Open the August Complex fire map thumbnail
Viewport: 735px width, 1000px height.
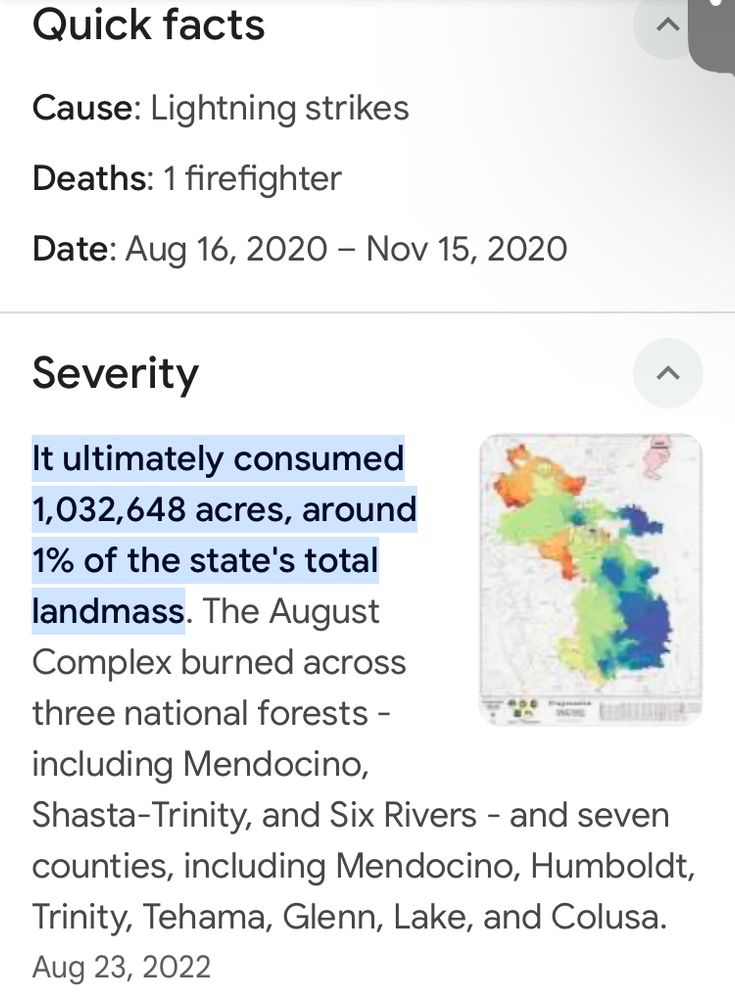[x=590, y=579]
